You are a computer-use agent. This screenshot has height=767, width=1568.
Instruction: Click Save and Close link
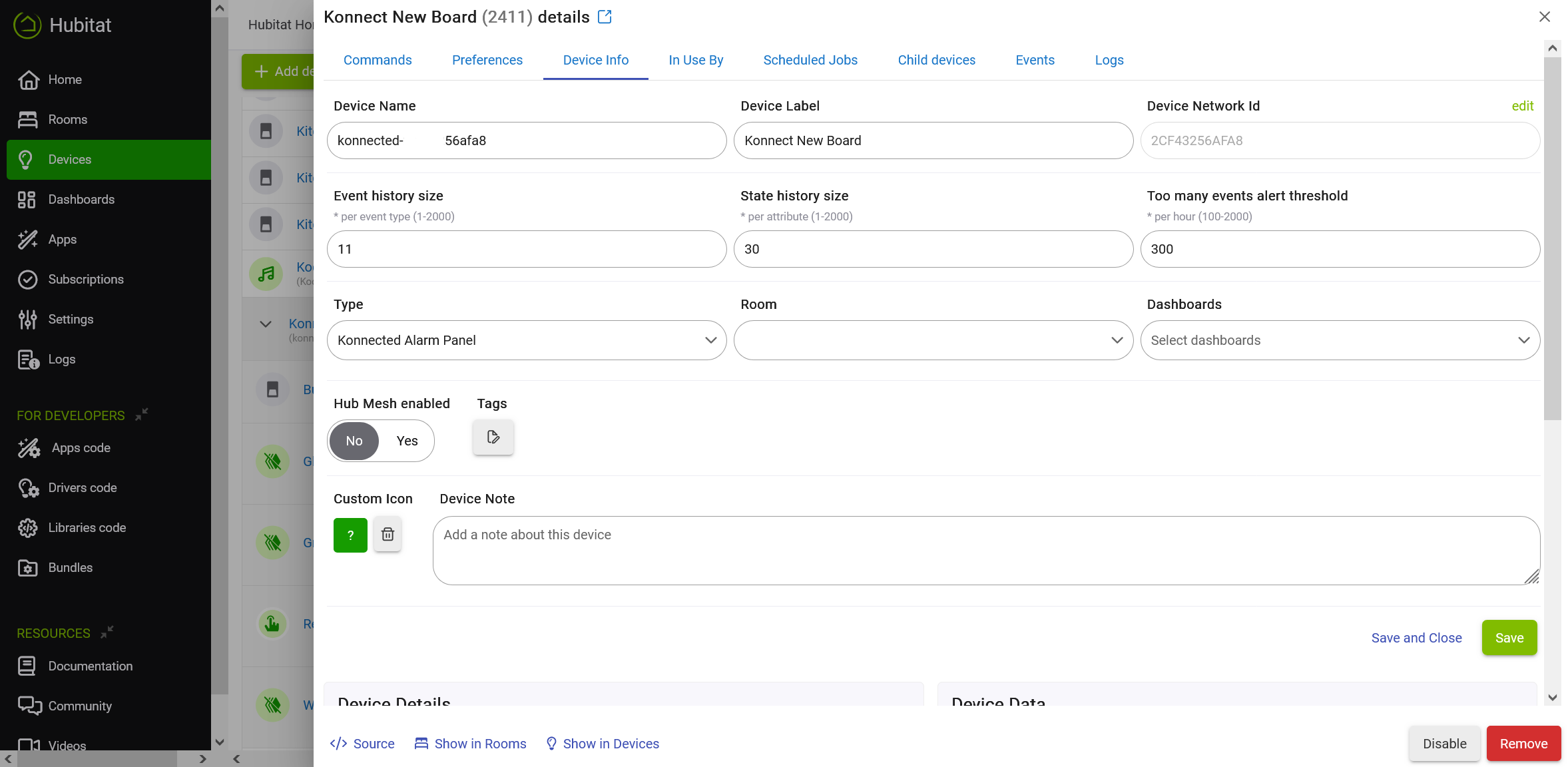click(1417, 638)
